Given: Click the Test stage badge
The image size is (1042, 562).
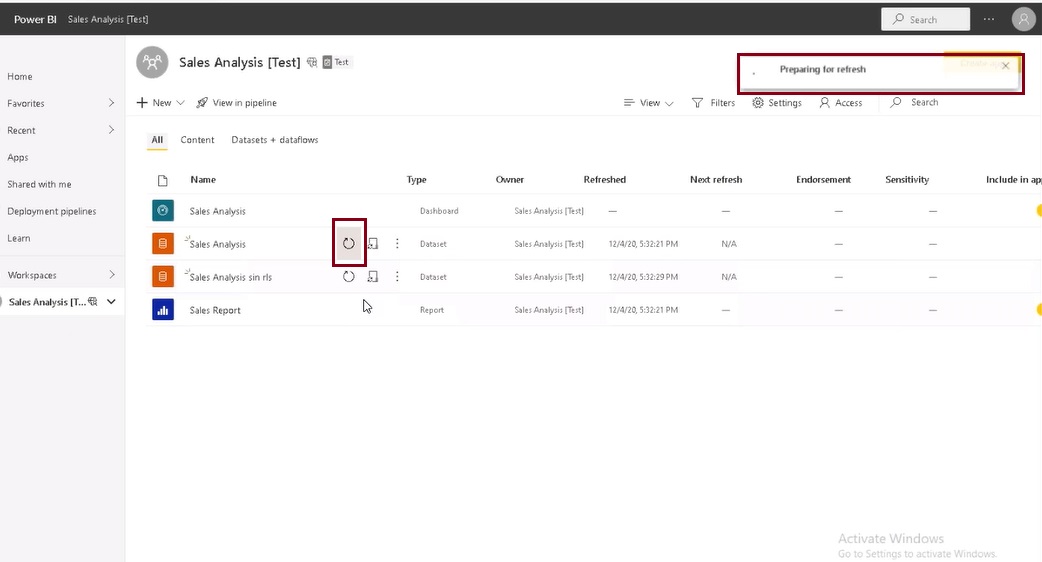Looking at the screenshot, I should 336,62.
